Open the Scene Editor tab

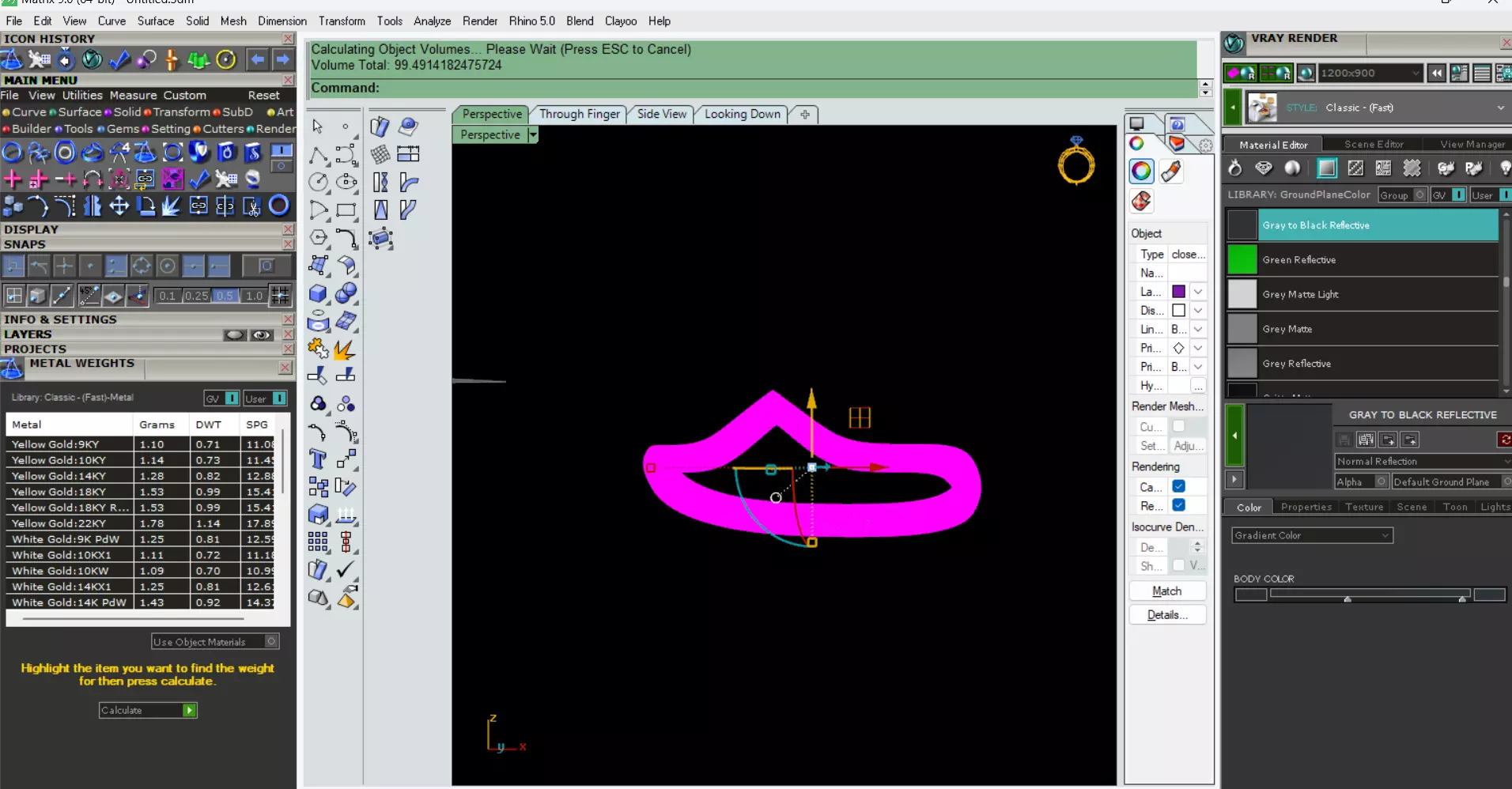pos(1374,145)
